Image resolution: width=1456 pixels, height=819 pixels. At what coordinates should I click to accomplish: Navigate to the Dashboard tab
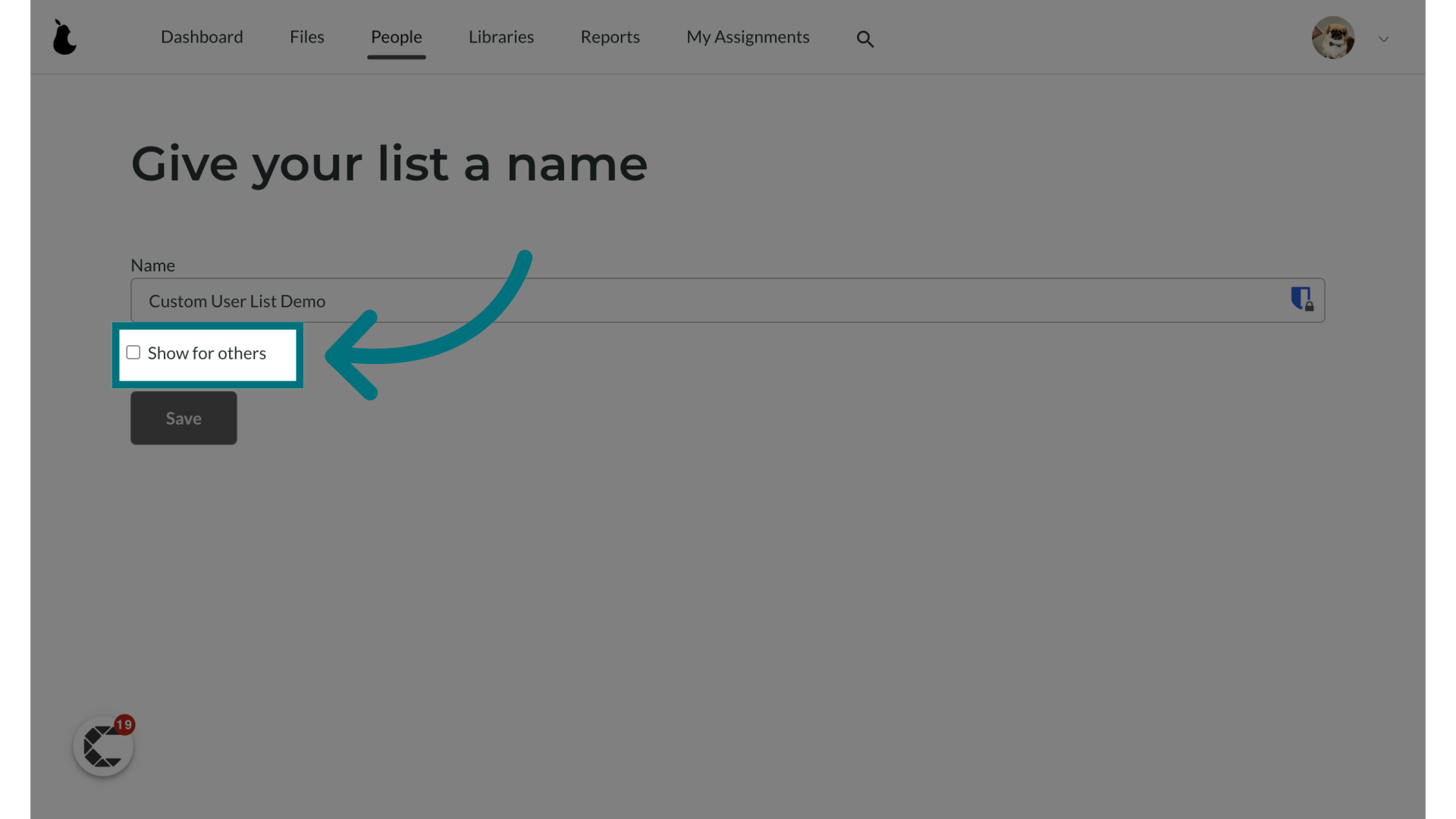point(201,36)
